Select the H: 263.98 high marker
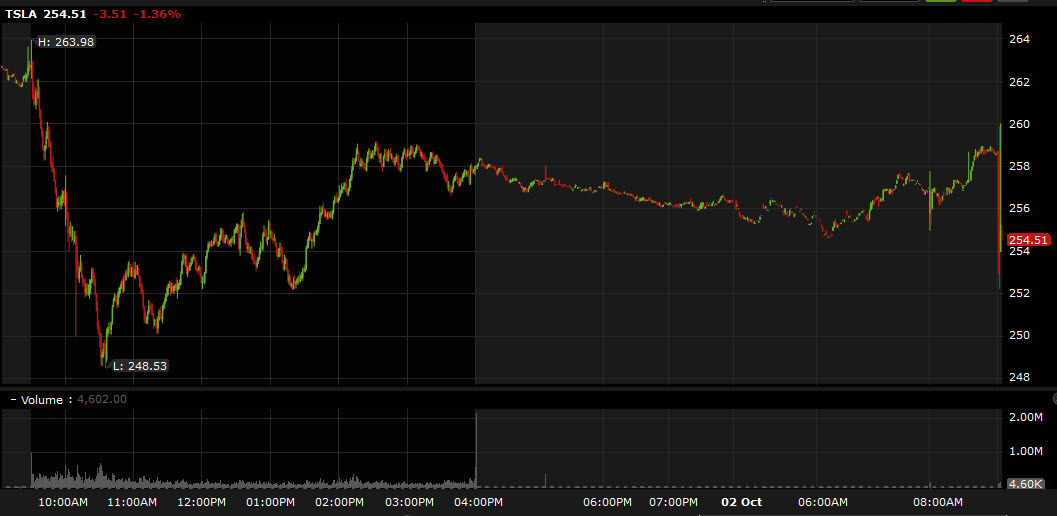The width and height of the screenshot is (1057, 516). 65,42
